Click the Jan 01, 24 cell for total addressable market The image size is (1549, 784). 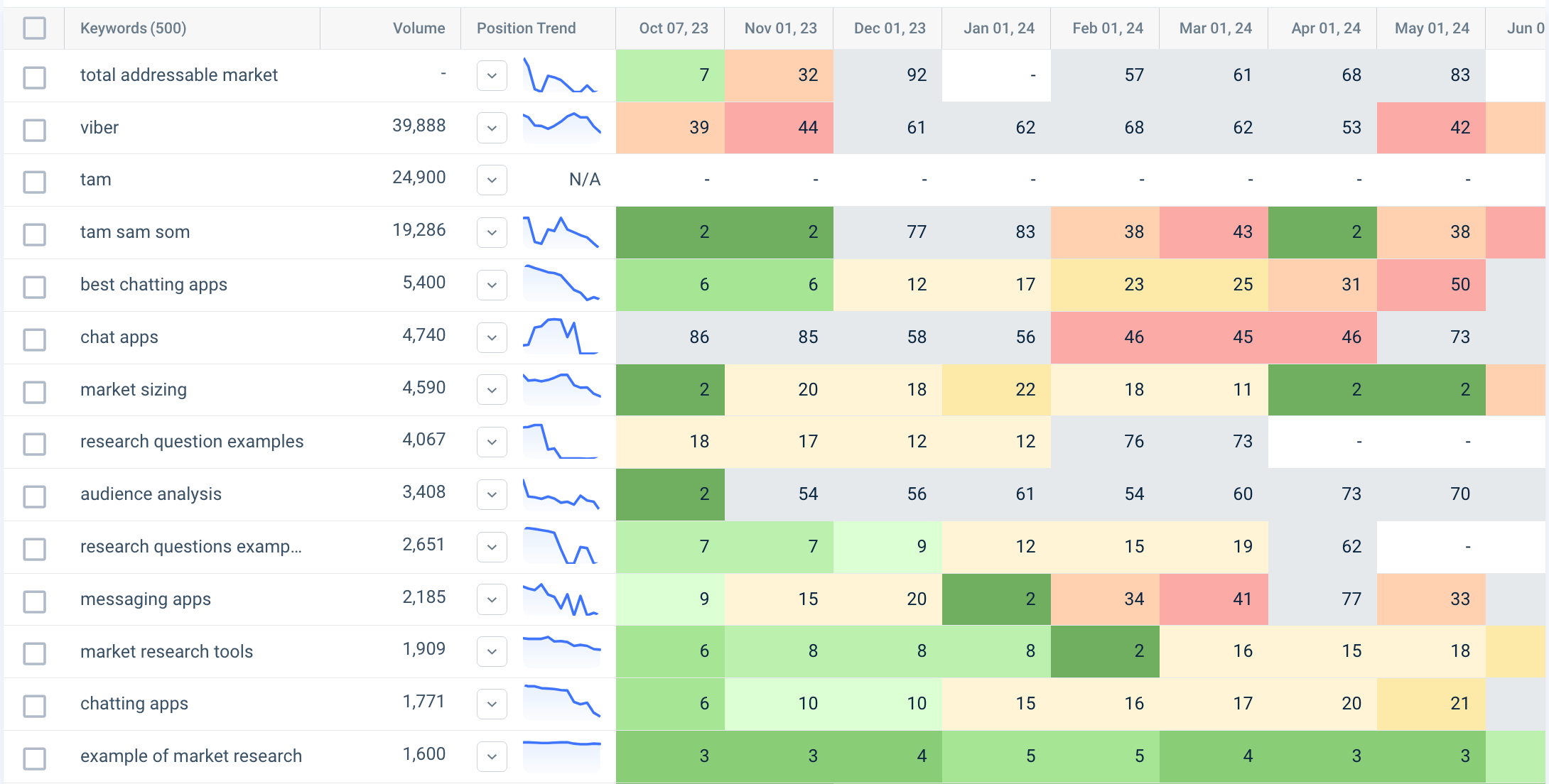(998, 76)
